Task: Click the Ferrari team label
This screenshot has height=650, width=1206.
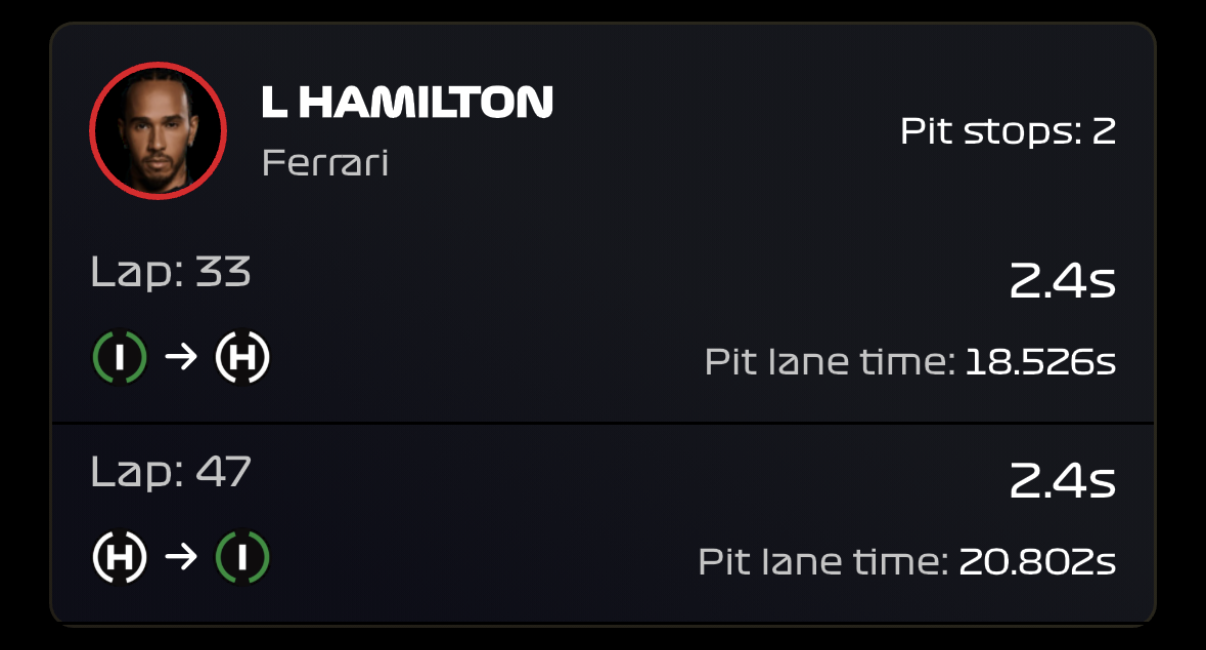Action: (x=325, y=162)
